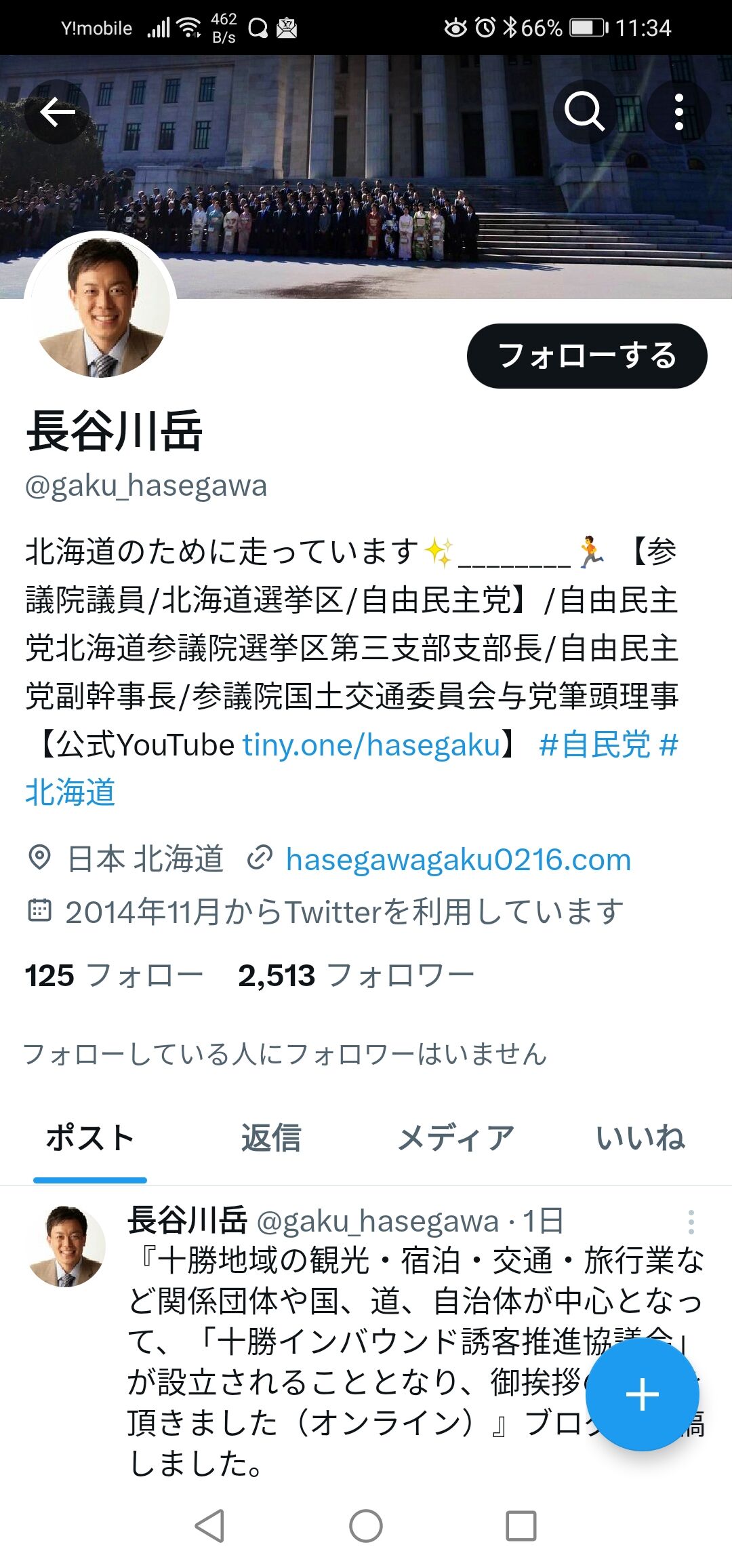The height and width of the screenshot is (1568, 732).
Task: Switch to the いいね tab
Action: (640, 1138)
